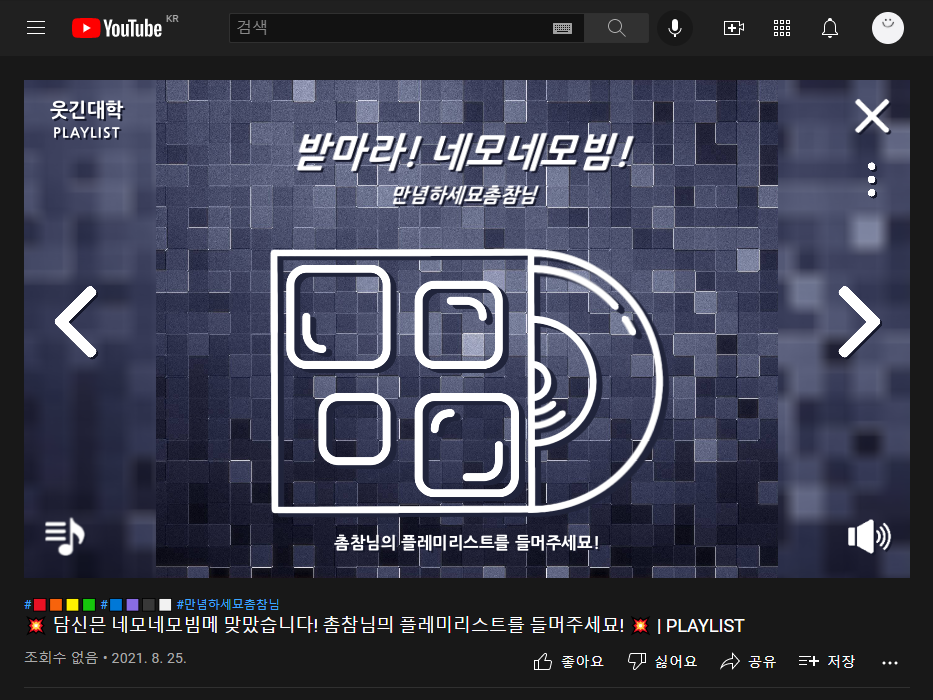This screenshot has width=933, height=700.
Task: Open the YouTube apps grid
Action: (x=782, y=28)
